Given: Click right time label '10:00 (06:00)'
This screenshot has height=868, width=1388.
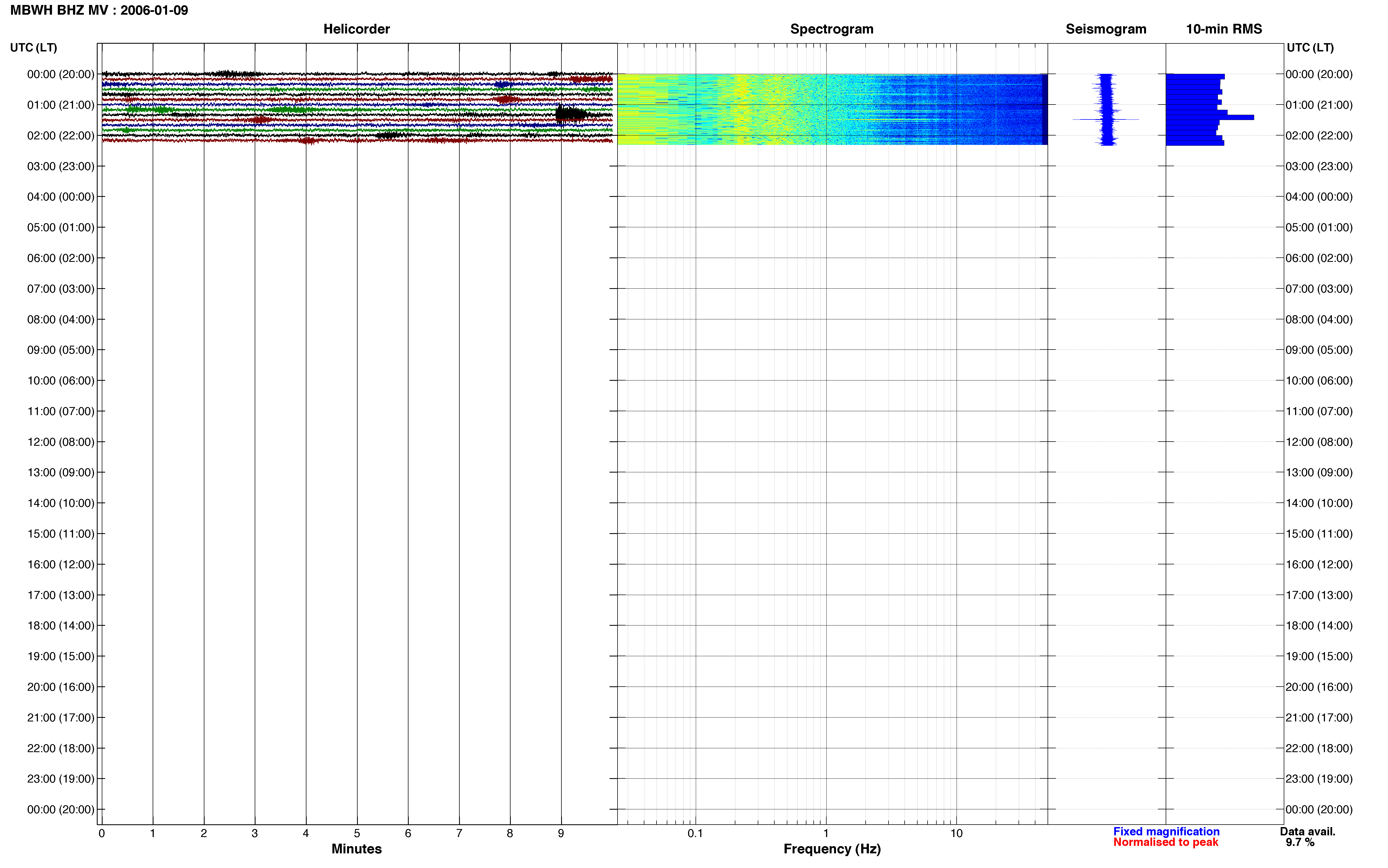Looking at the screenshot, I should point(1319,380).
